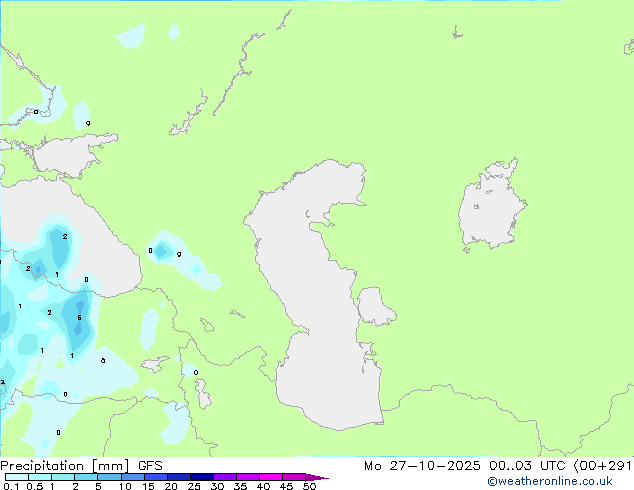Click the legend tick label "50"
Screen dimensions: 634x490
(309, 486)
